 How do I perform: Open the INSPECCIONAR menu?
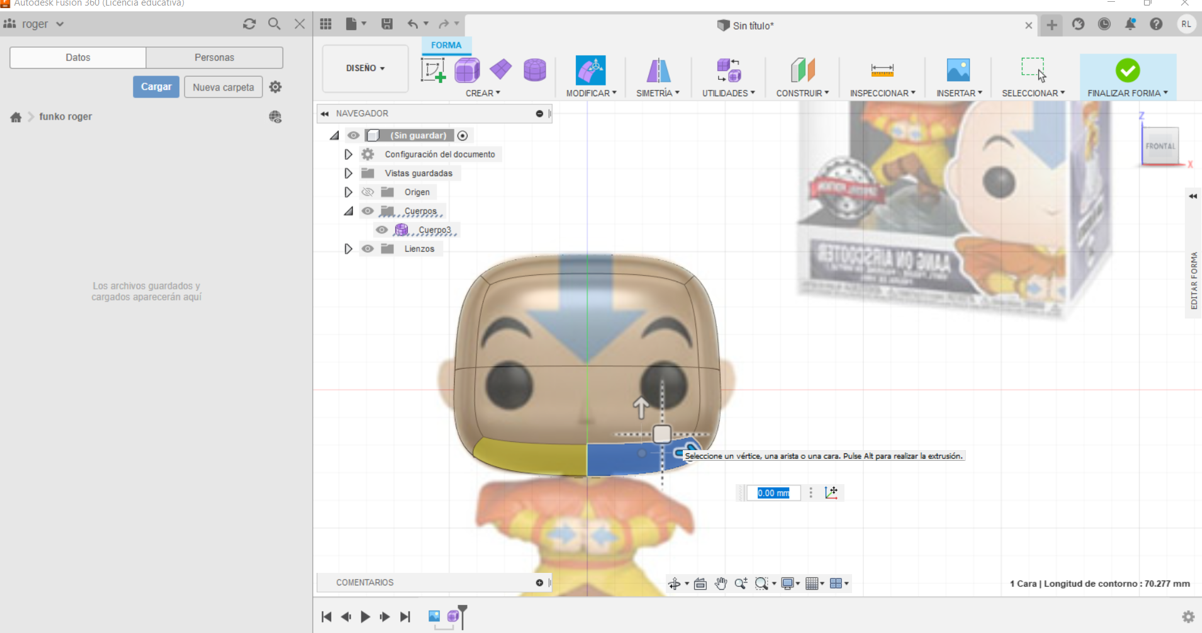882,93
